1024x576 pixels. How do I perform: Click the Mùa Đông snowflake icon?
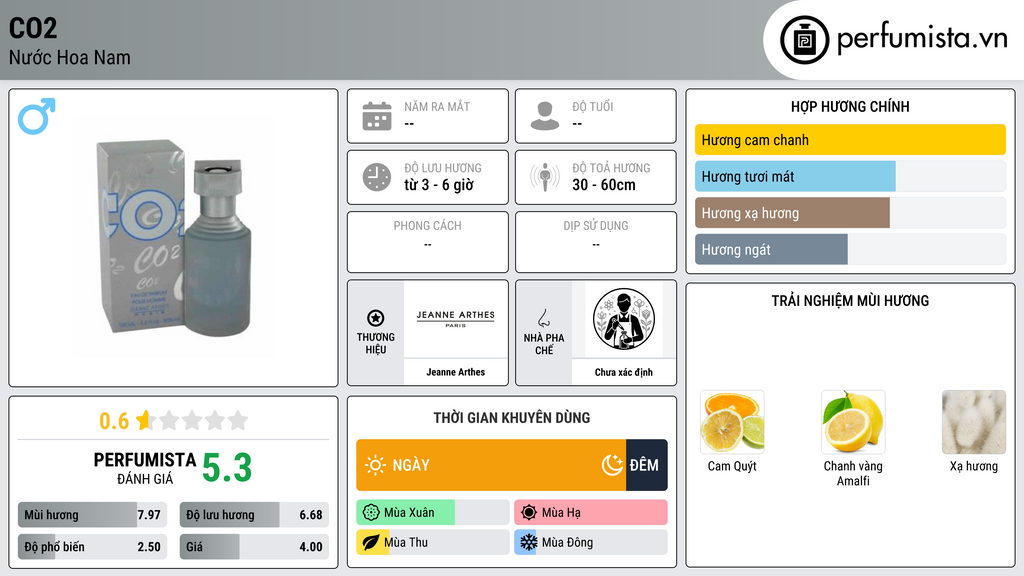click(x=528, y=542)
